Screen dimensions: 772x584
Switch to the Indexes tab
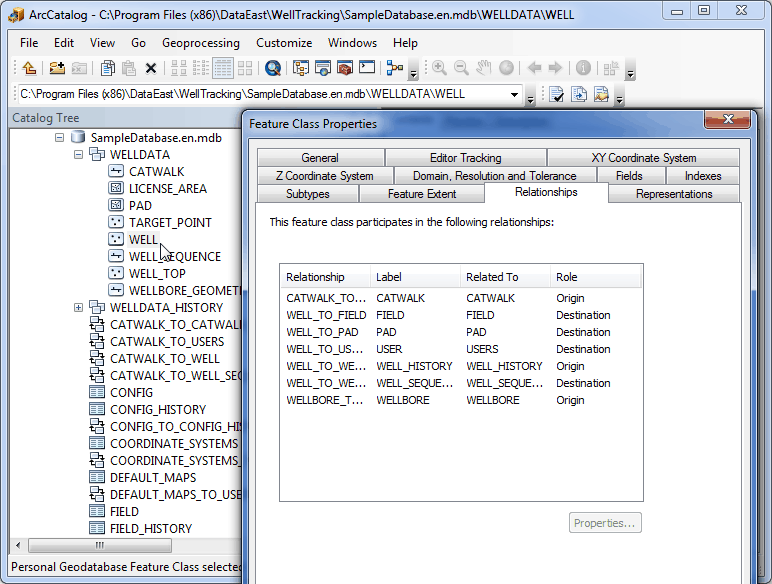tap(703, 176)
